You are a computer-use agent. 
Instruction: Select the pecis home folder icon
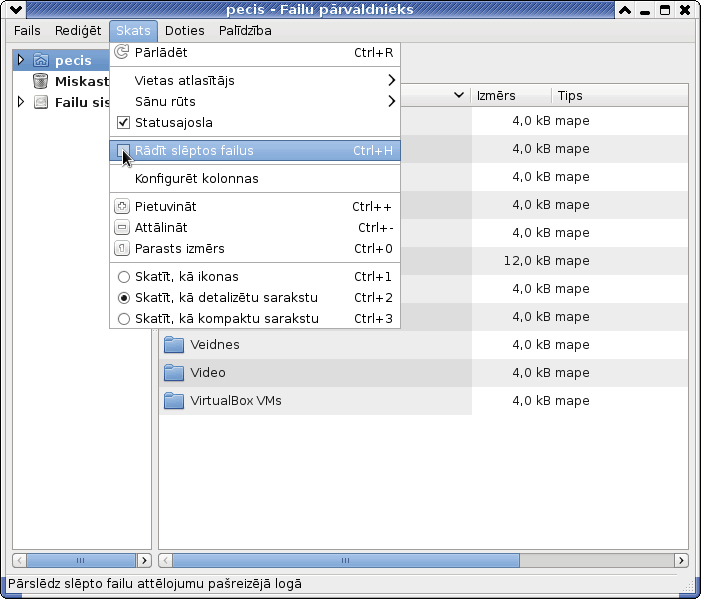coord(41,60)
